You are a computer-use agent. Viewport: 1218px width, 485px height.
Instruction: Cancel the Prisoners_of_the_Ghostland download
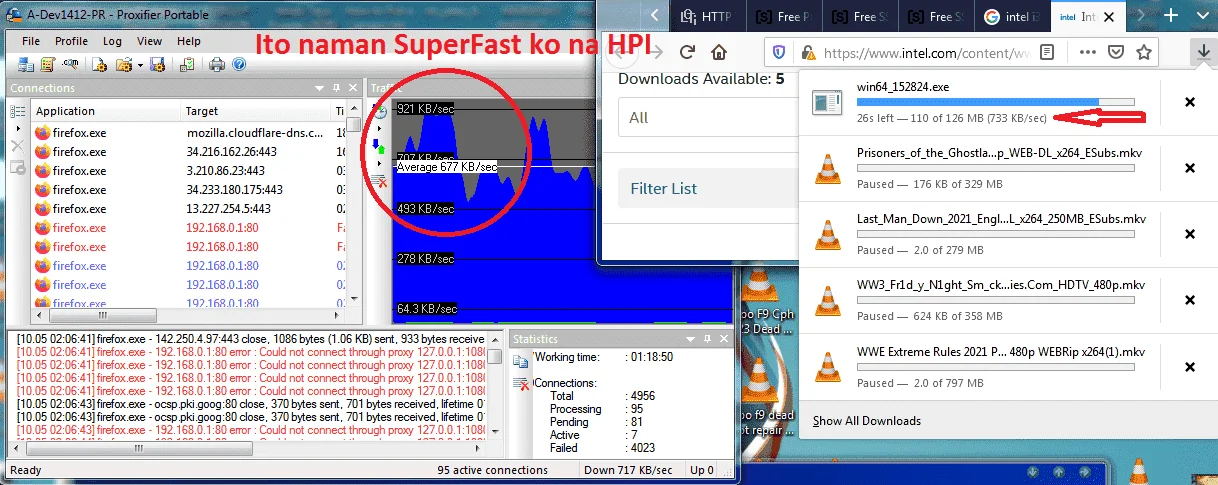pos(1190,168)
